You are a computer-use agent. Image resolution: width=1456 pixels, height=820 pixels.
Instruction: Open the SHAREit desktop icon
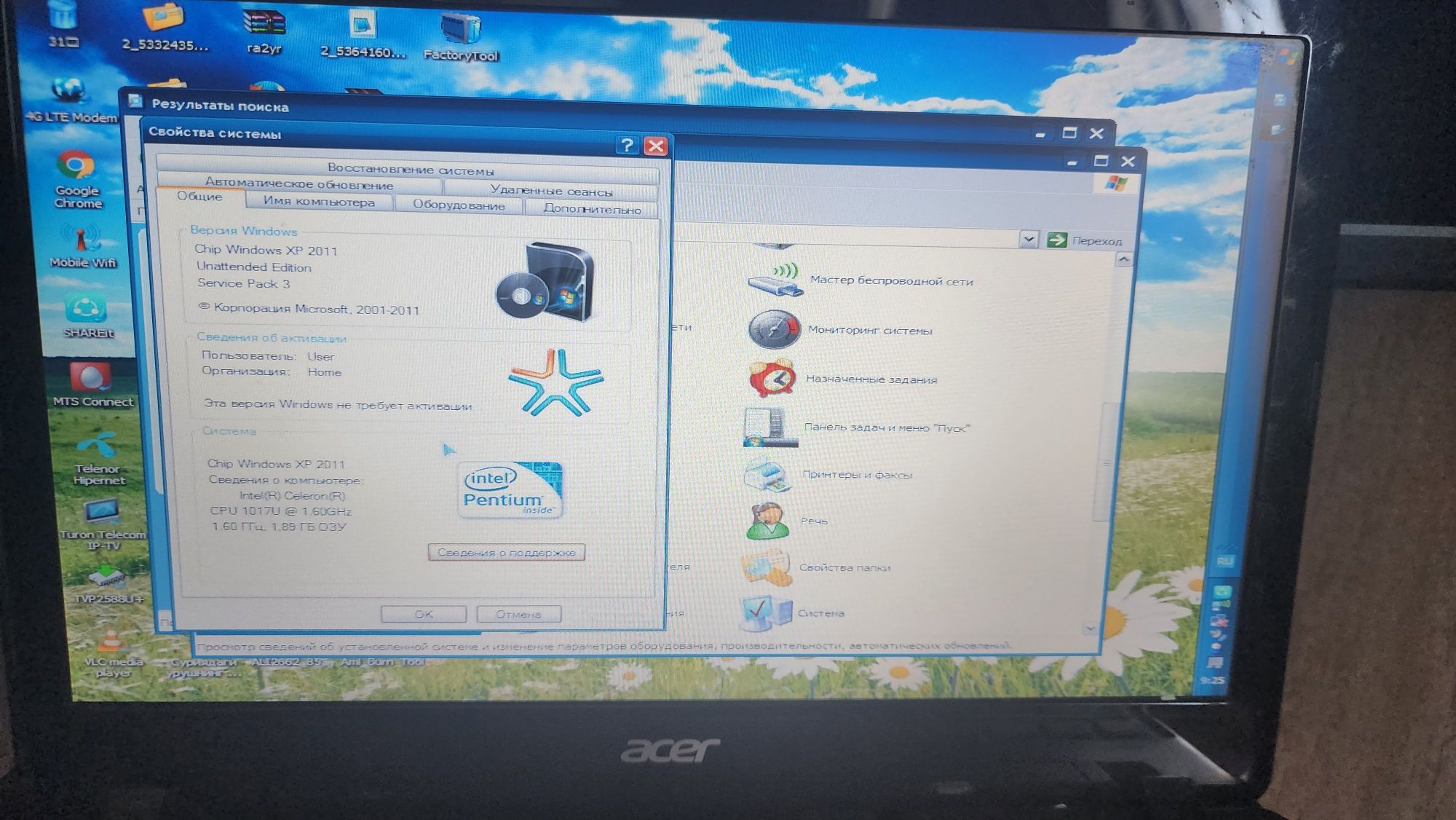pos(88,317)
